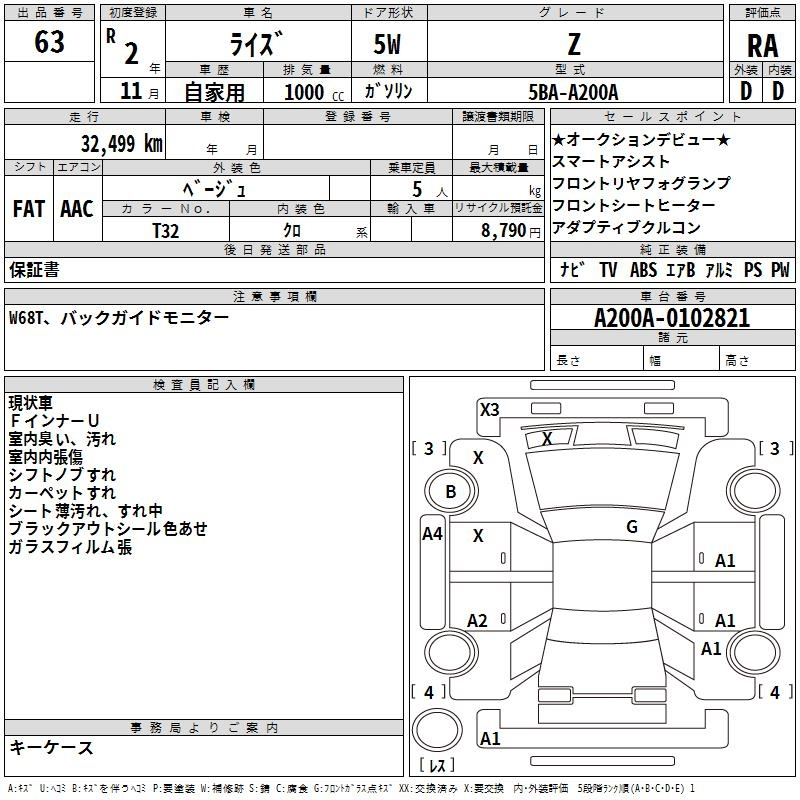This screenshot has height=800, width=800.
Task: Click the grade Z field
Action: coord(573,43)
